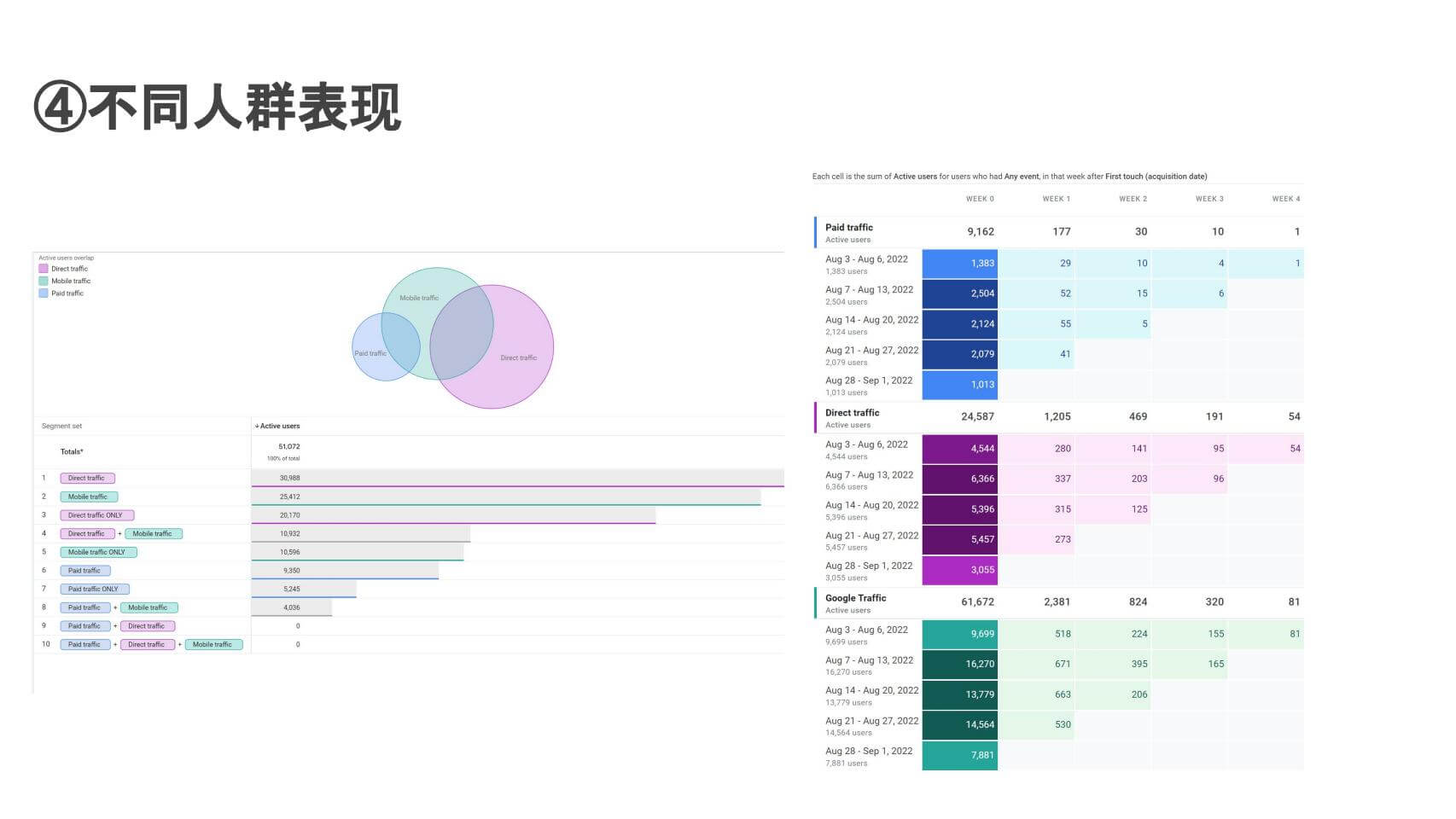Image resolution: width=1456 pixels, height=819 pixels.
Task: Click the purple Direct traffic legend swatch
Action: [44, 269]
